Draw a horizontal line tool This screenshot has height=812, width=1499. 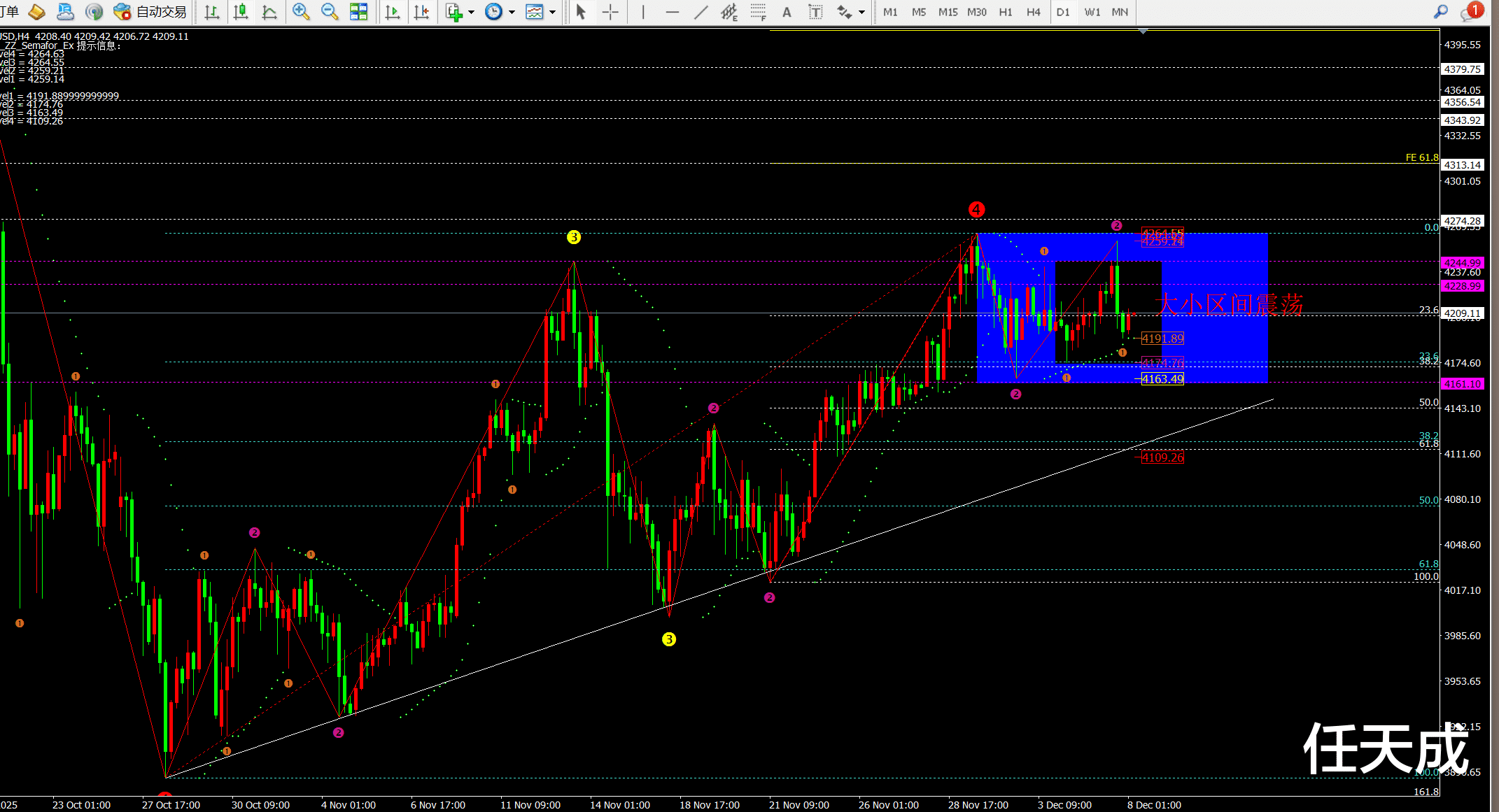click(672, 12)
